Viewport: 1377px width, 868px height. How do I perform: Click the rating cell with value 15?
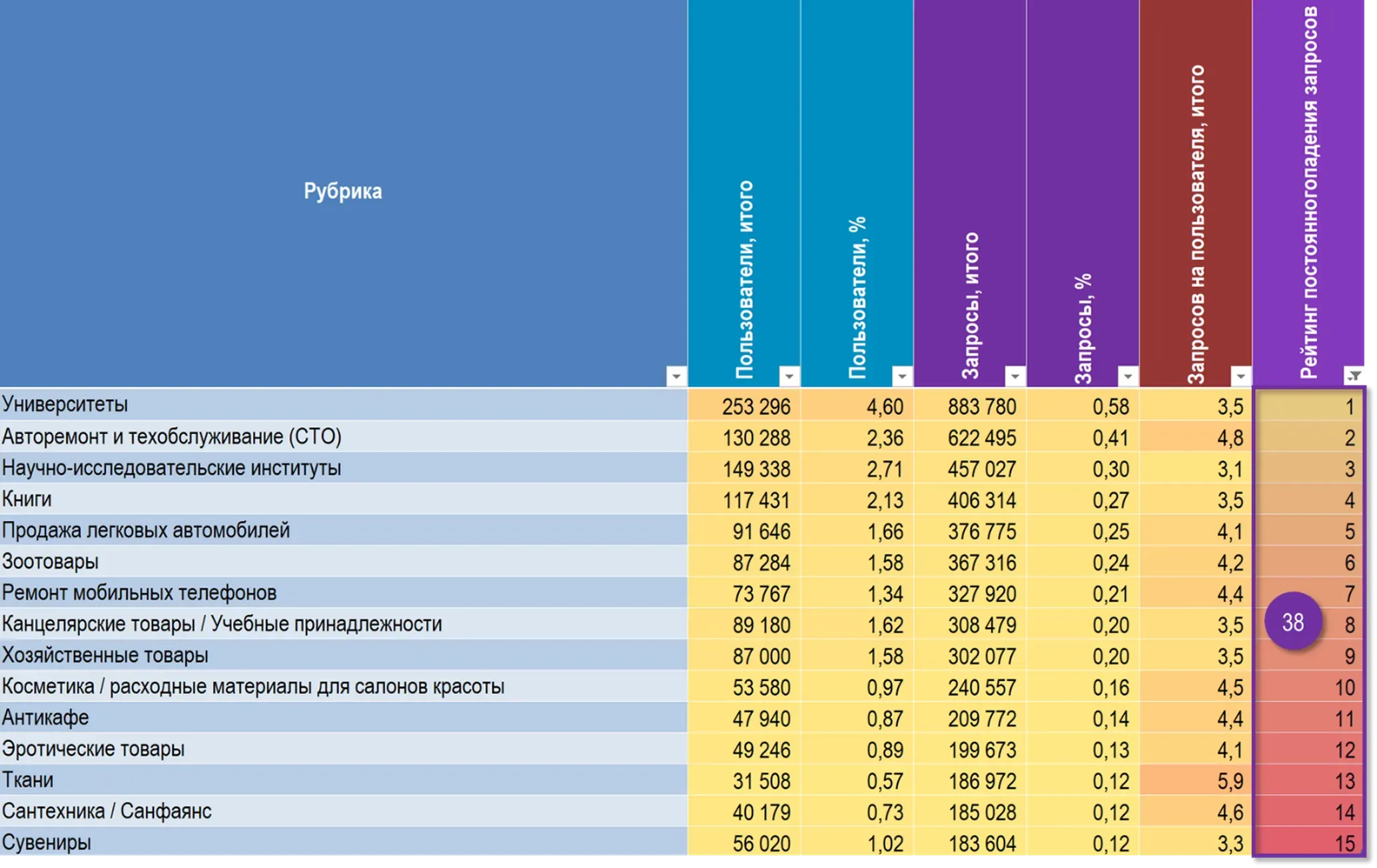point(1309,843)
